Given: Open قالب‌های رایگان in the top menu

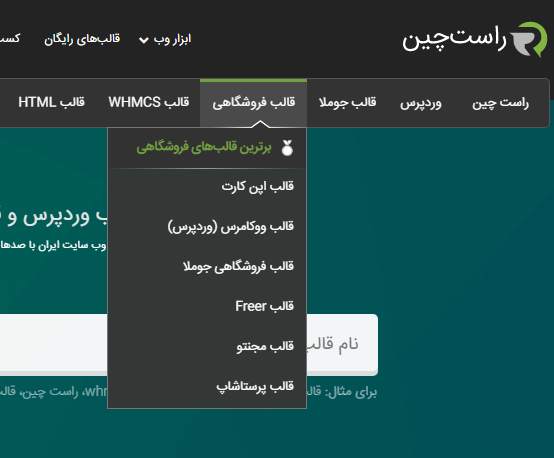Looking at the screenshot, I should click(x=82, y=39).
